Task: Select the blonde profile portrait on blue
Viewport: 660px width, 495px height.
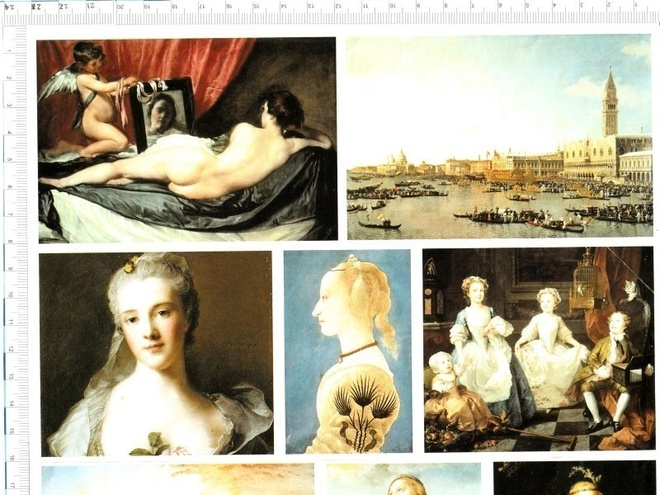Action: [348, 351]
